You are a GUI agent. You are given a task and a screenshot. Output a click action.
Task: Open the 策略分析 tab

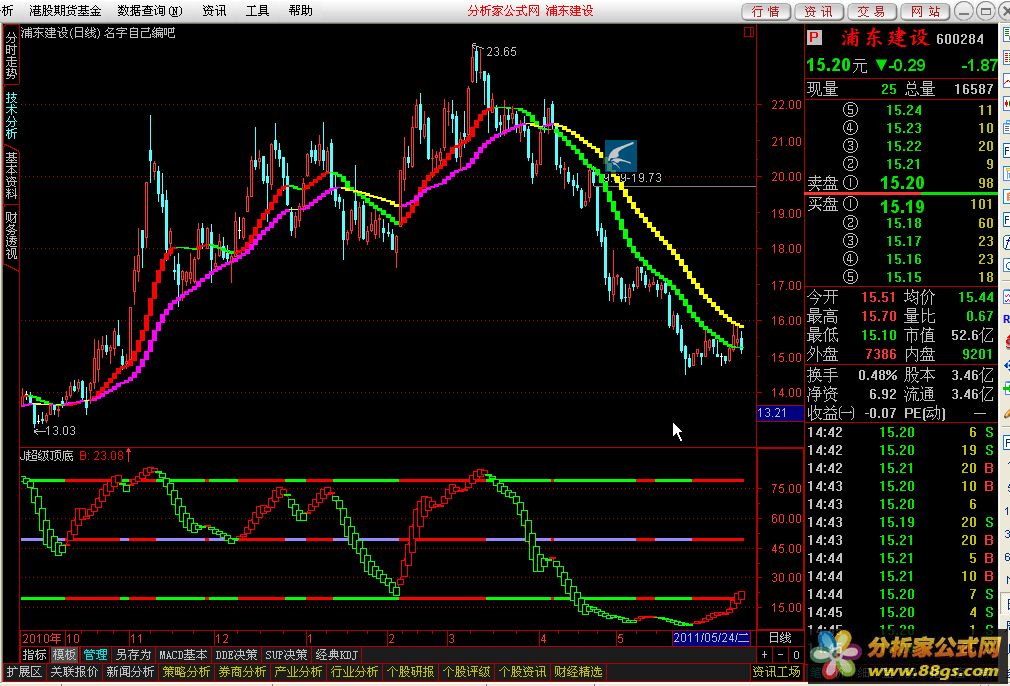pos(186,672)
